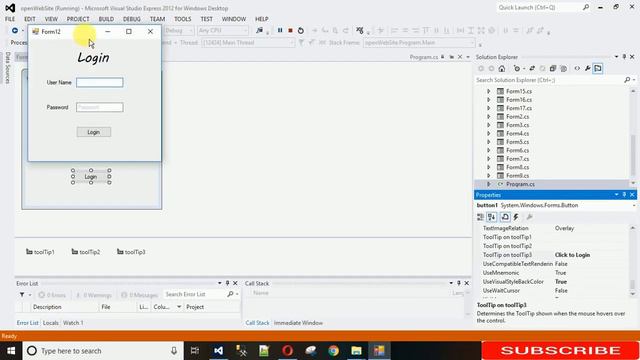Stop debugging with the red square icon
Viewport: 640px width, 360px height.
(x=290, y=30)
